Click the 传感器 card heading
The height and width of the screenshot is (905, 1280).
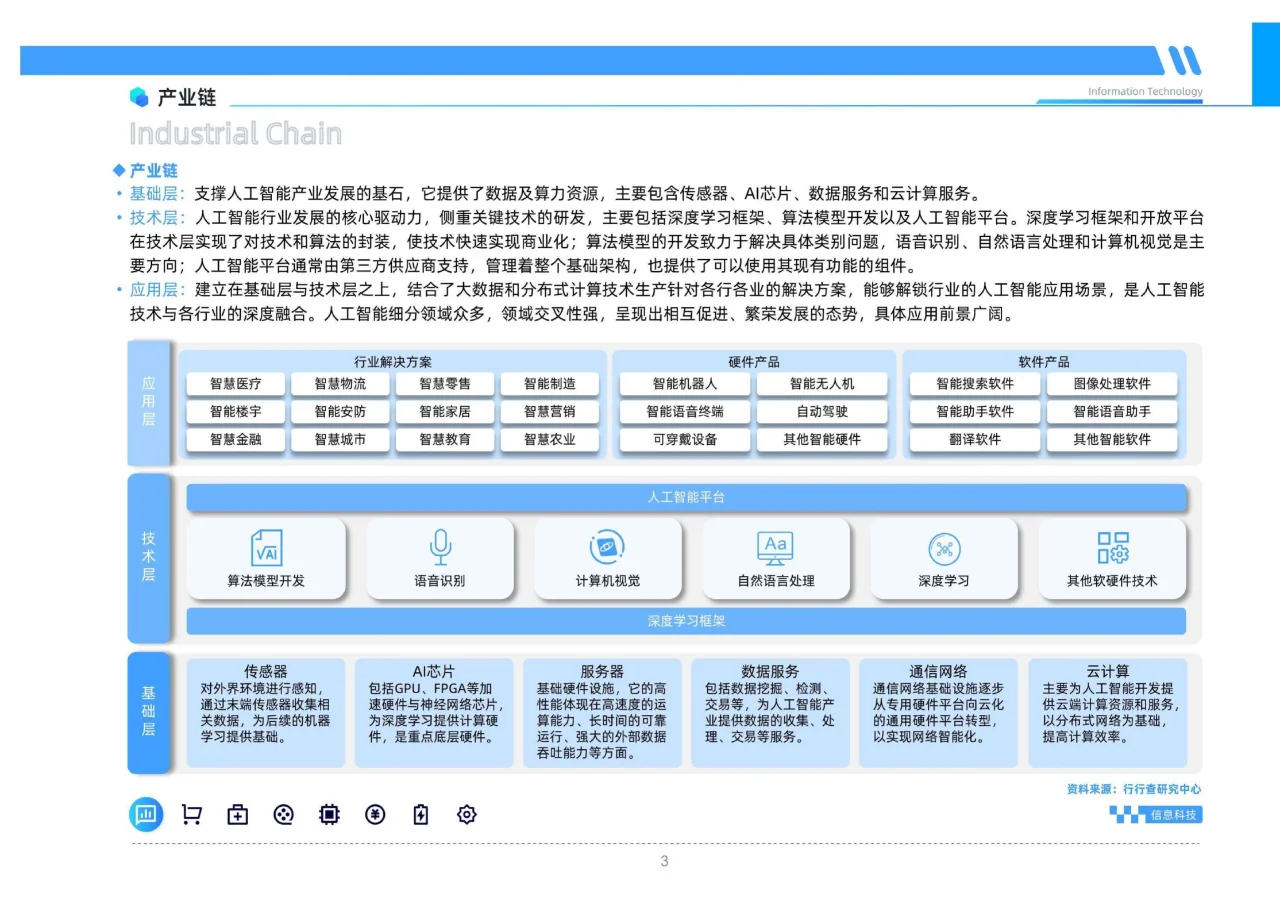266,672
